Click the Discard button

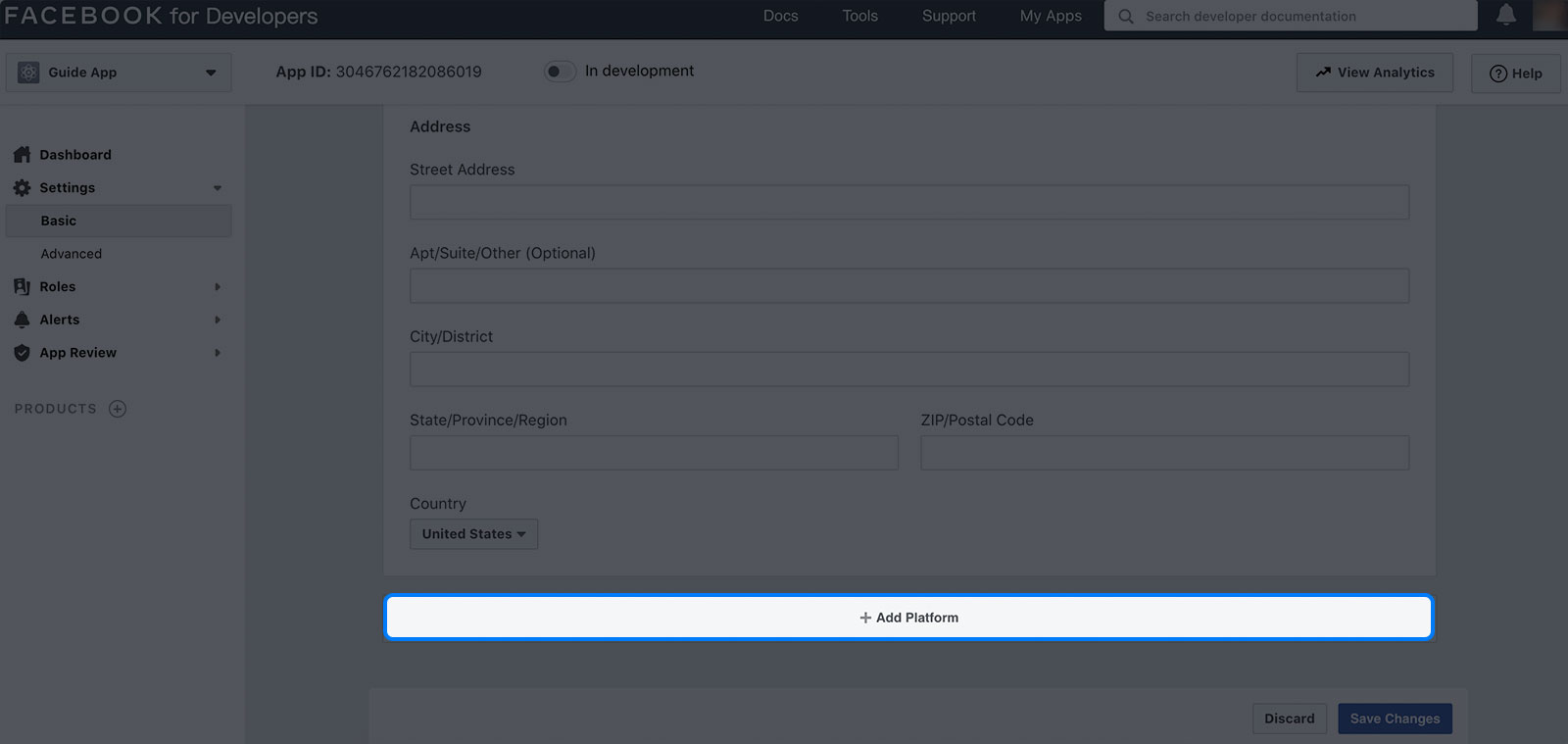[1290, 719]
